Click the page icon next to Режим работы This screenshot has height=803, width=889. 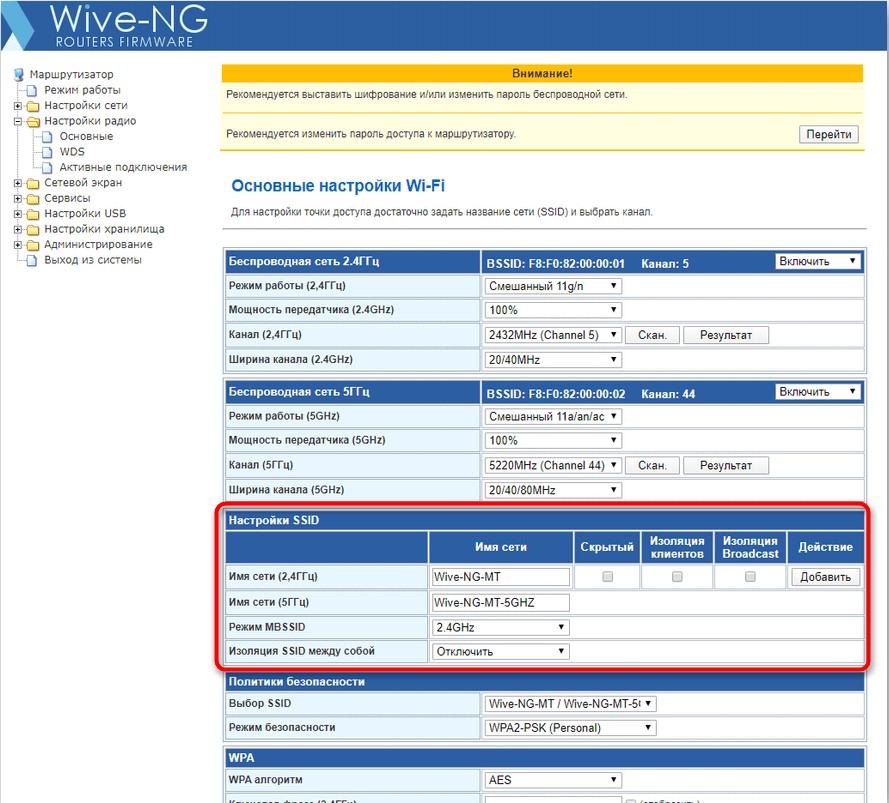click(33, 91)
